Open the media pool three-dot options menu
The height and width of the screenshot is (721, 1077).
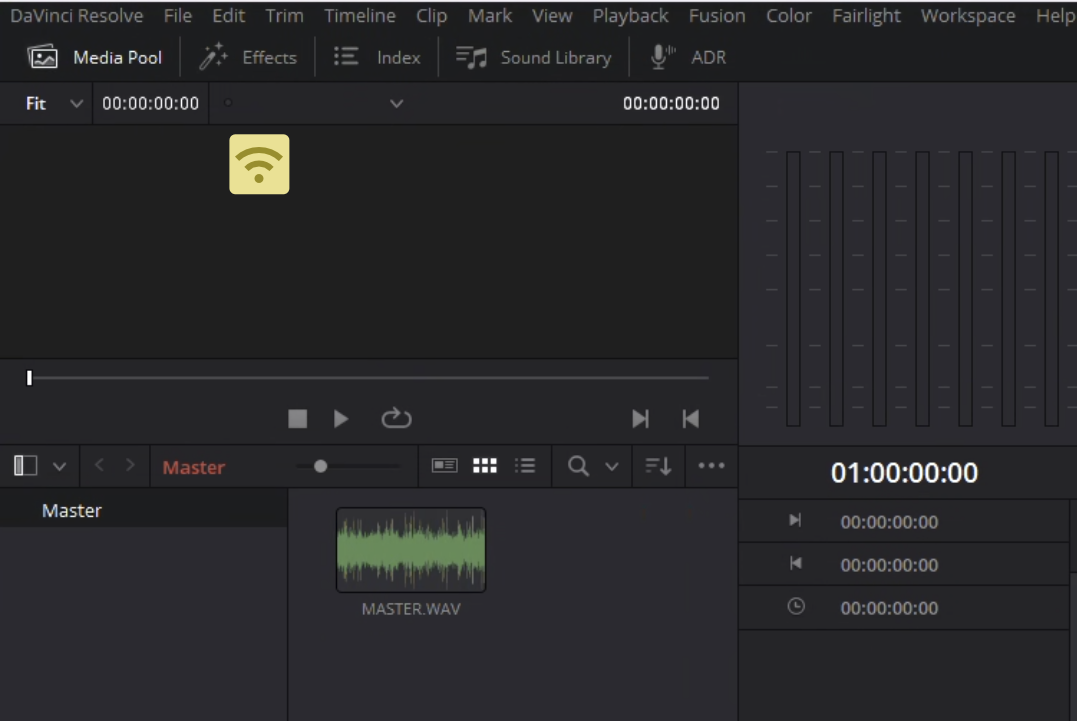click(712, 466)
